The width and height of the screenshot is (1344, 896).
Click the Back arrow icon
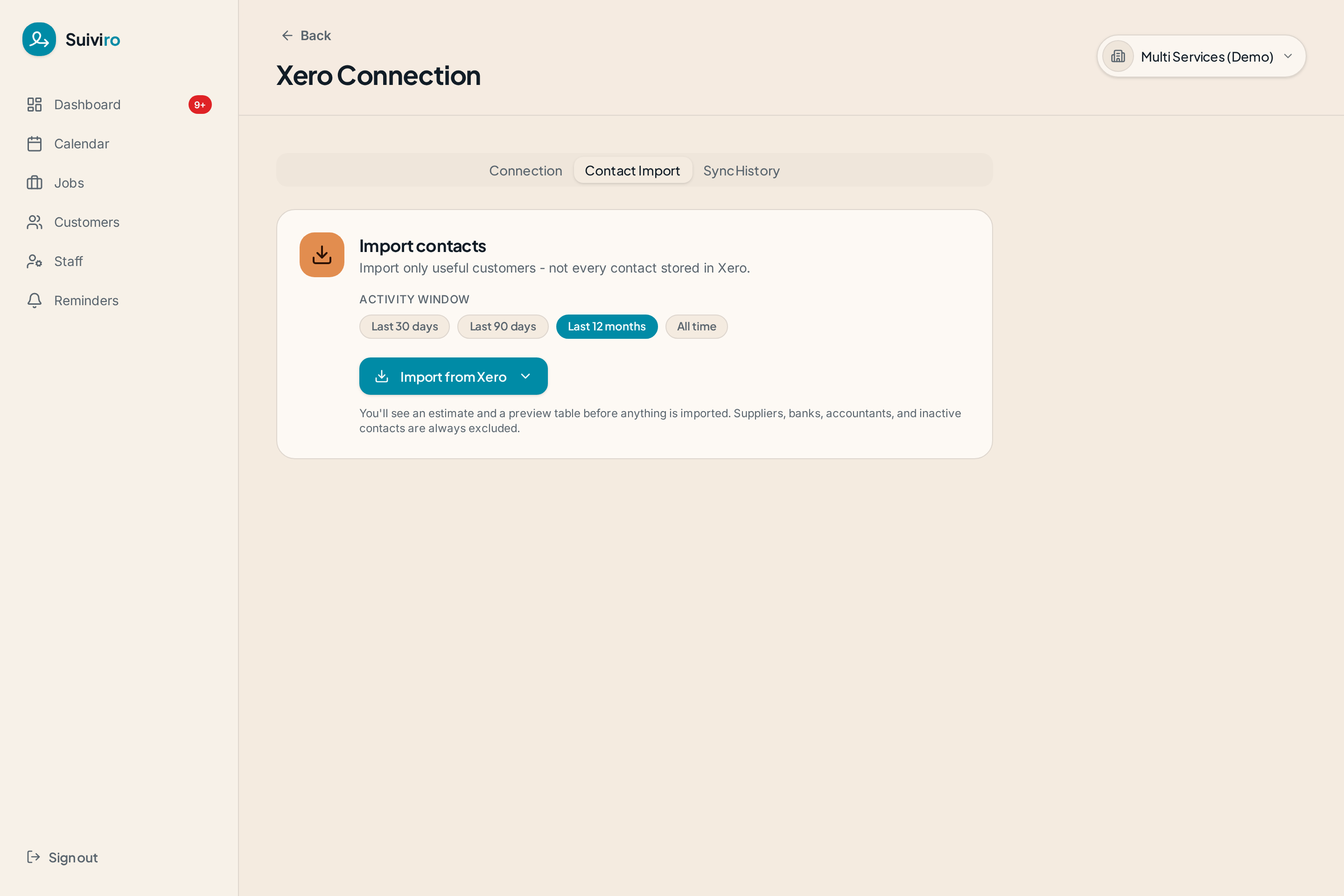pos(287,35)
